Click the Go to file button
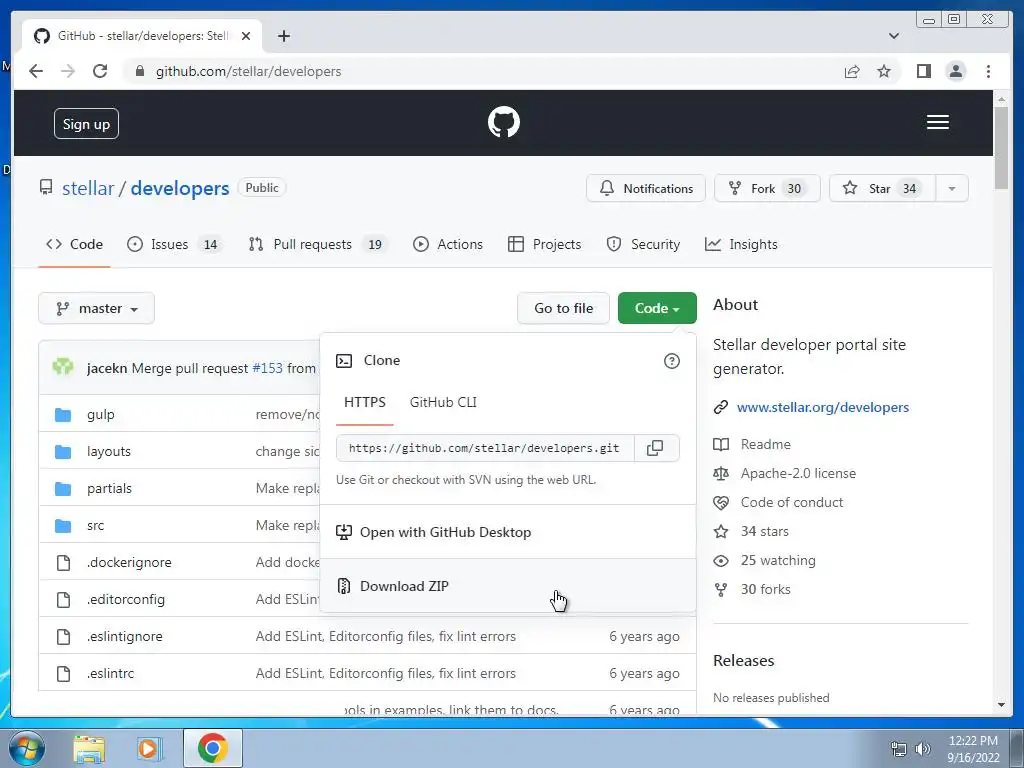Viewport: 1024px width, 768px height. click(564, 308)
